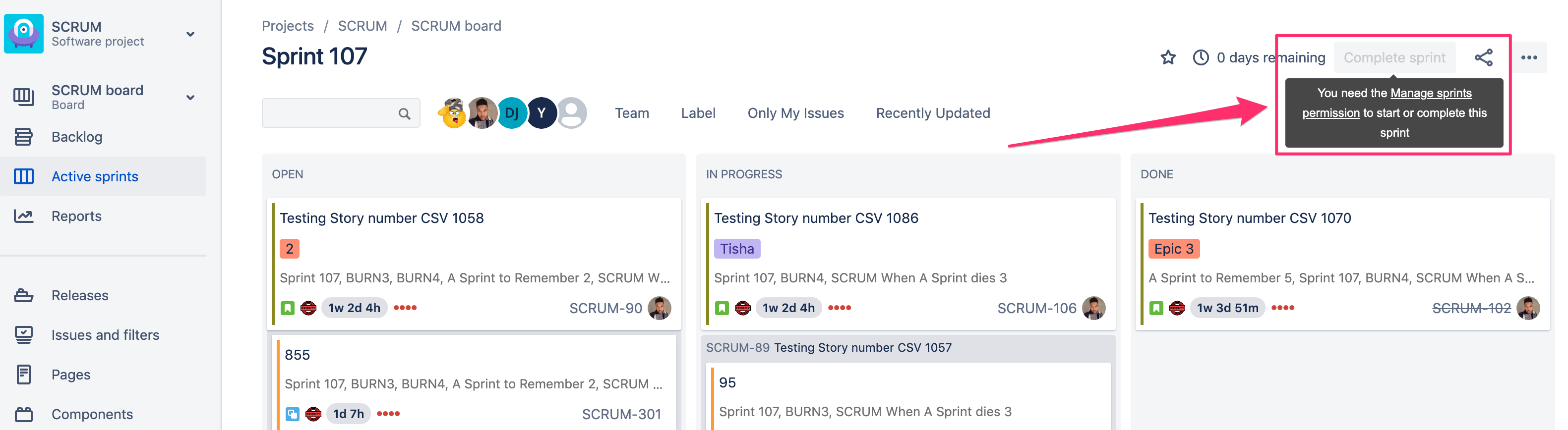The width and height of the screenshot is (1568, 430).
Task: Click the share icon
Action: [1483, 58]
